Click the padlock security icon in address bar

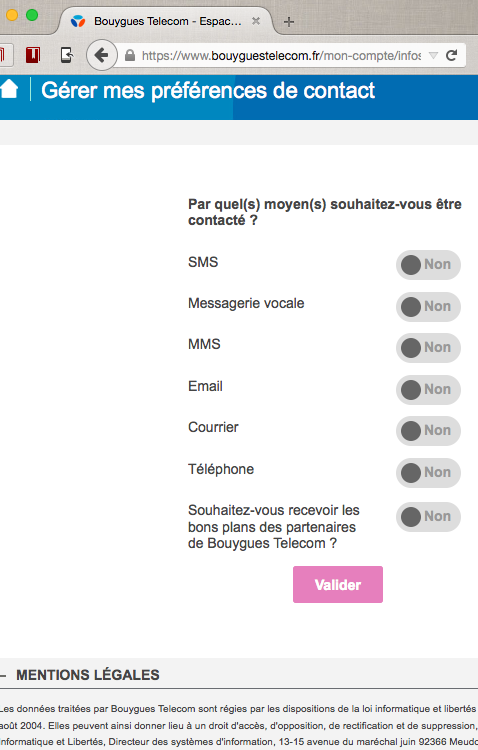click(x=130, y=55)
